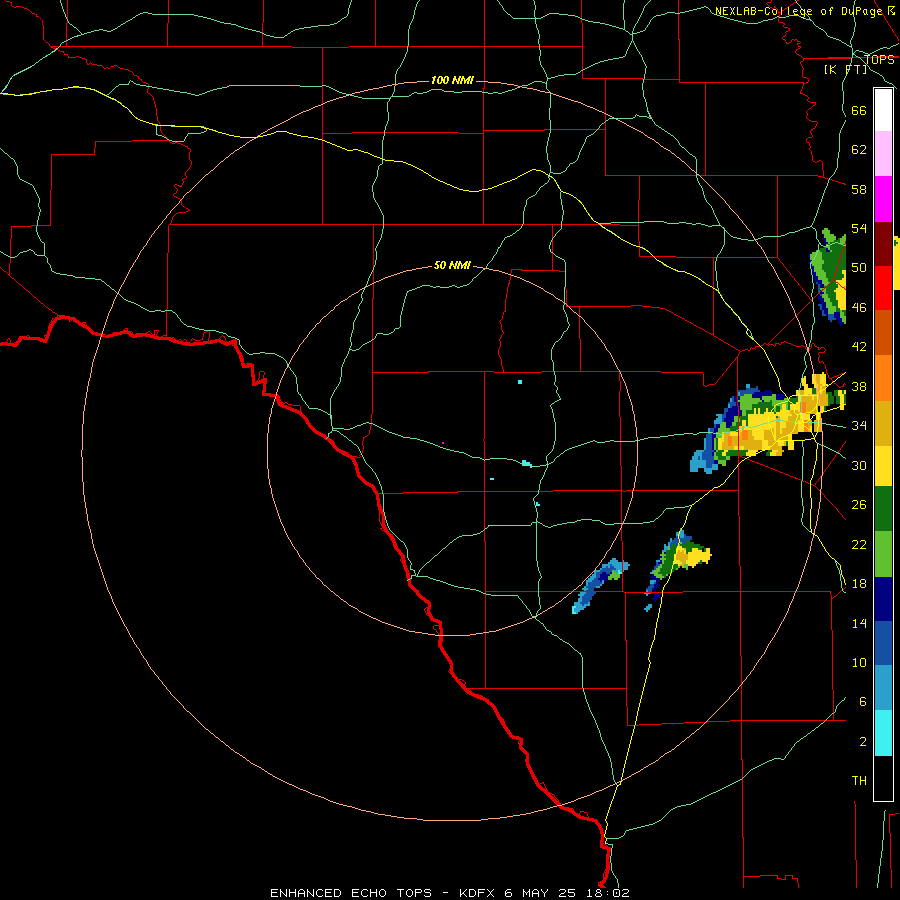Viewport: 900px width, 900px height.
Task: Click the '26' legend value
Action: point(859,505)
